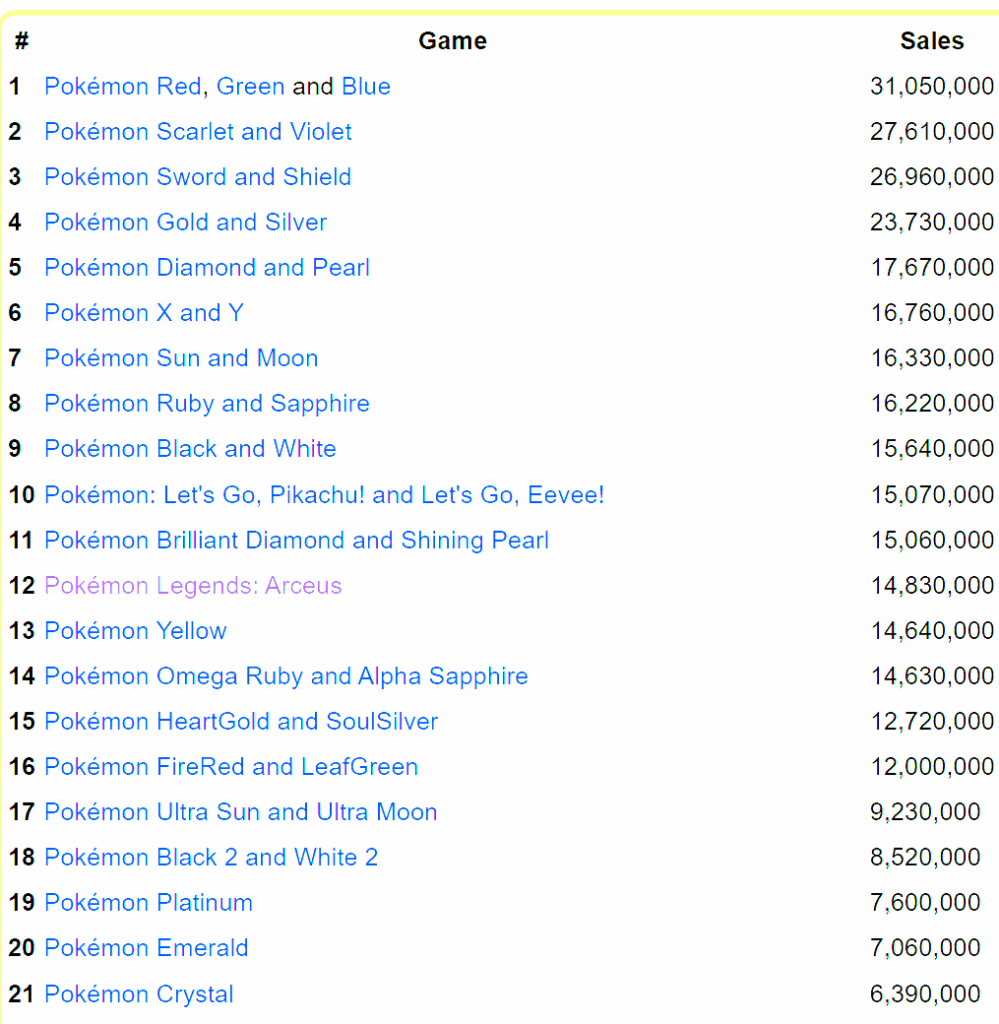
Task: Open the Pokémon X and Y page
Action: pyautogui.click(x=143, y=312)
